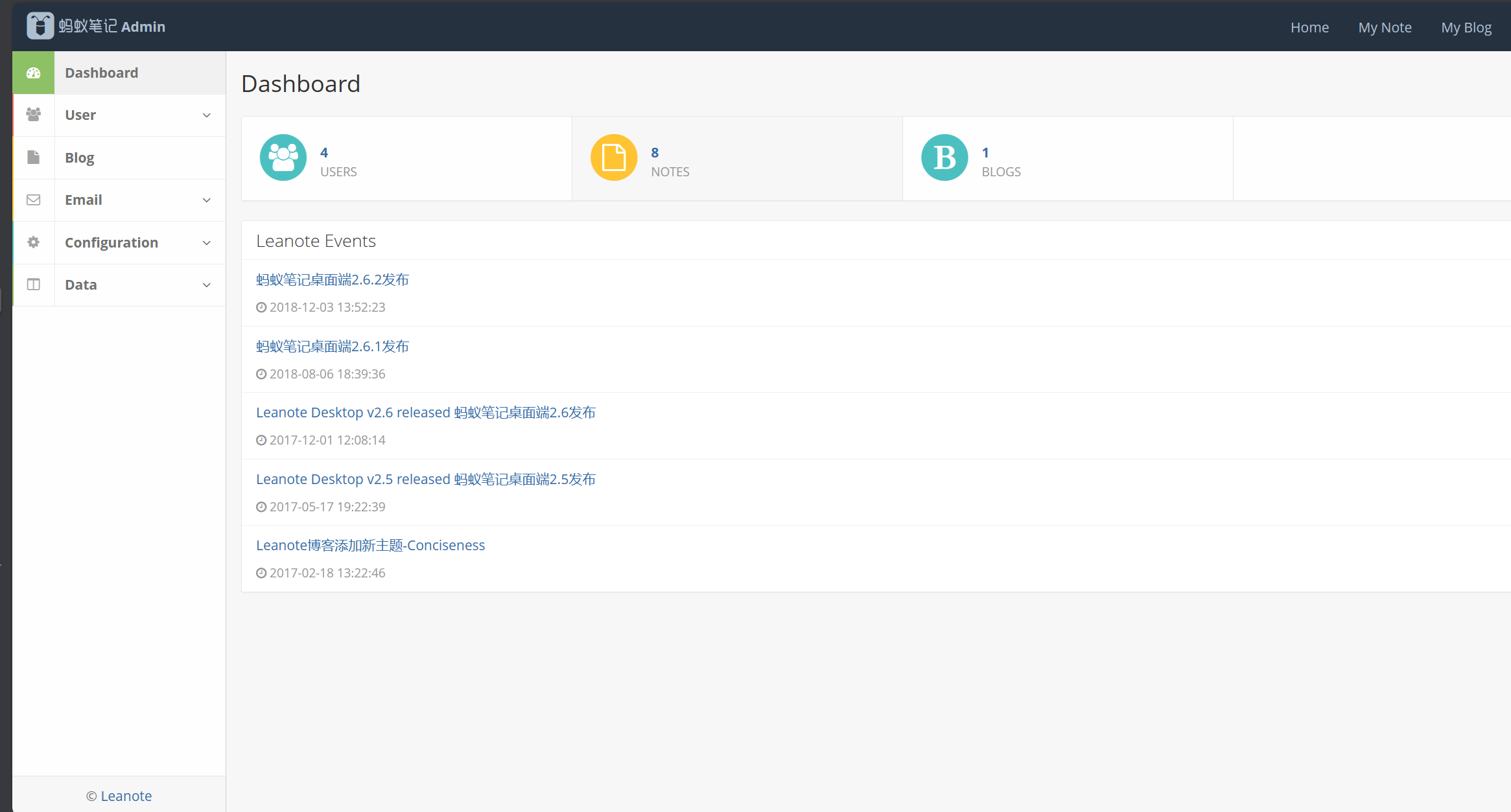
Task: Open the Leanote Desktop v2.6 released event
Action: point(425,413)
